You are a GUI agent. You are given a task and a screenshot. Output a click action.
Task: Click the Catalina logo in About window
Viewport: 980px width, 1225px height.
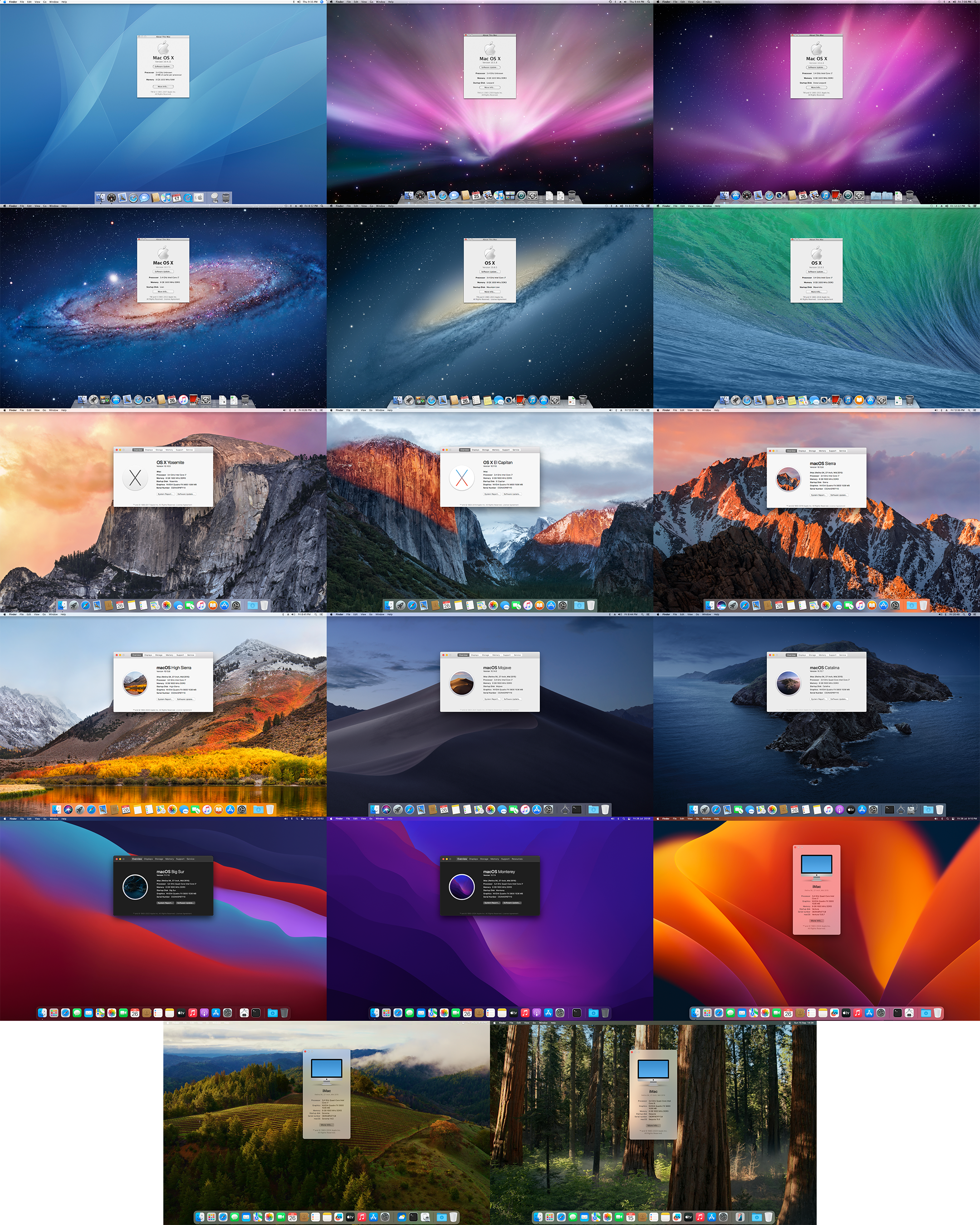point(789,684)
